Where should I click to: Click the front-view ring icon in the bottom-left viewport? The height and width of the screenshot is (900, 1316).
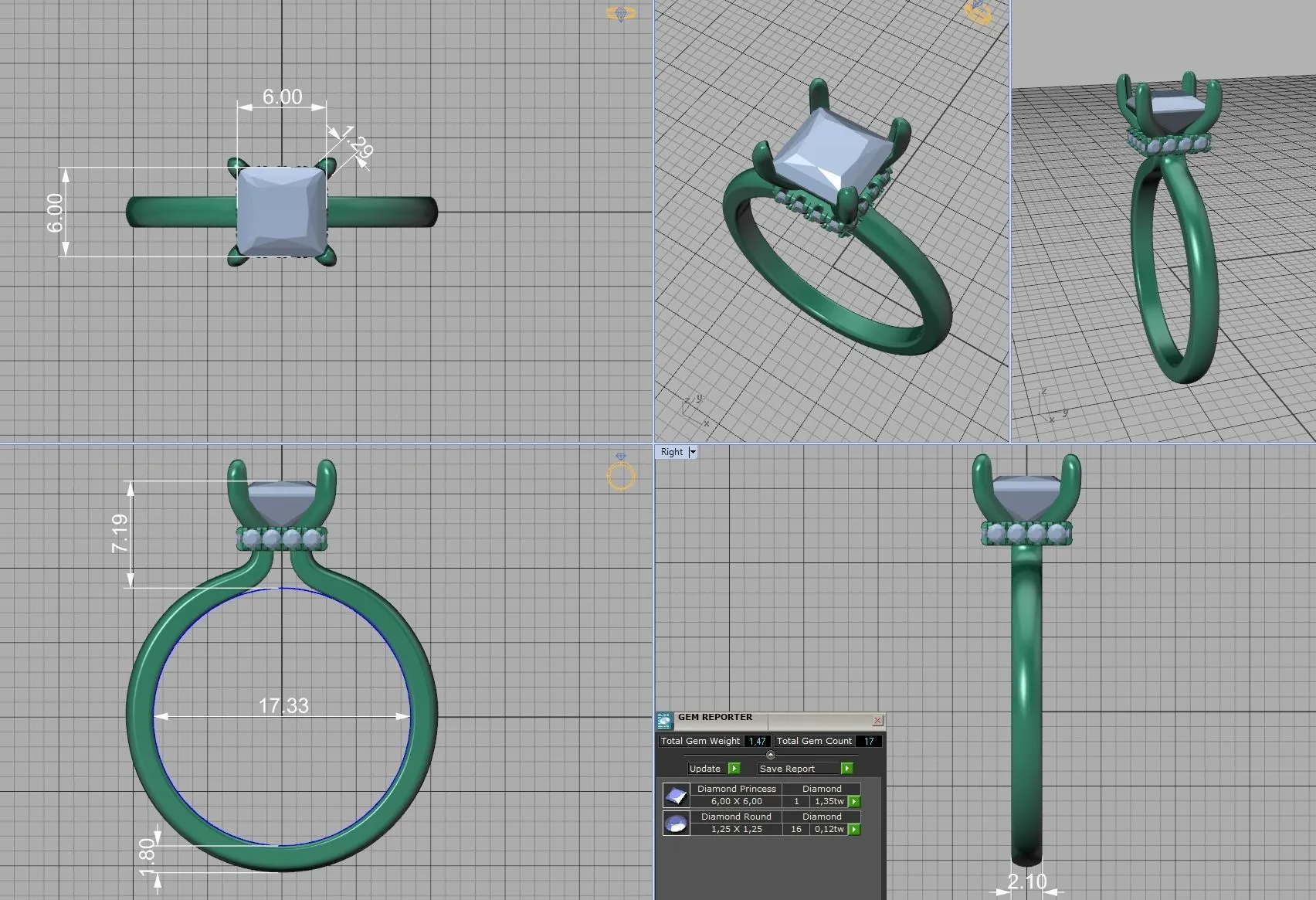click(x=621, y=473)
